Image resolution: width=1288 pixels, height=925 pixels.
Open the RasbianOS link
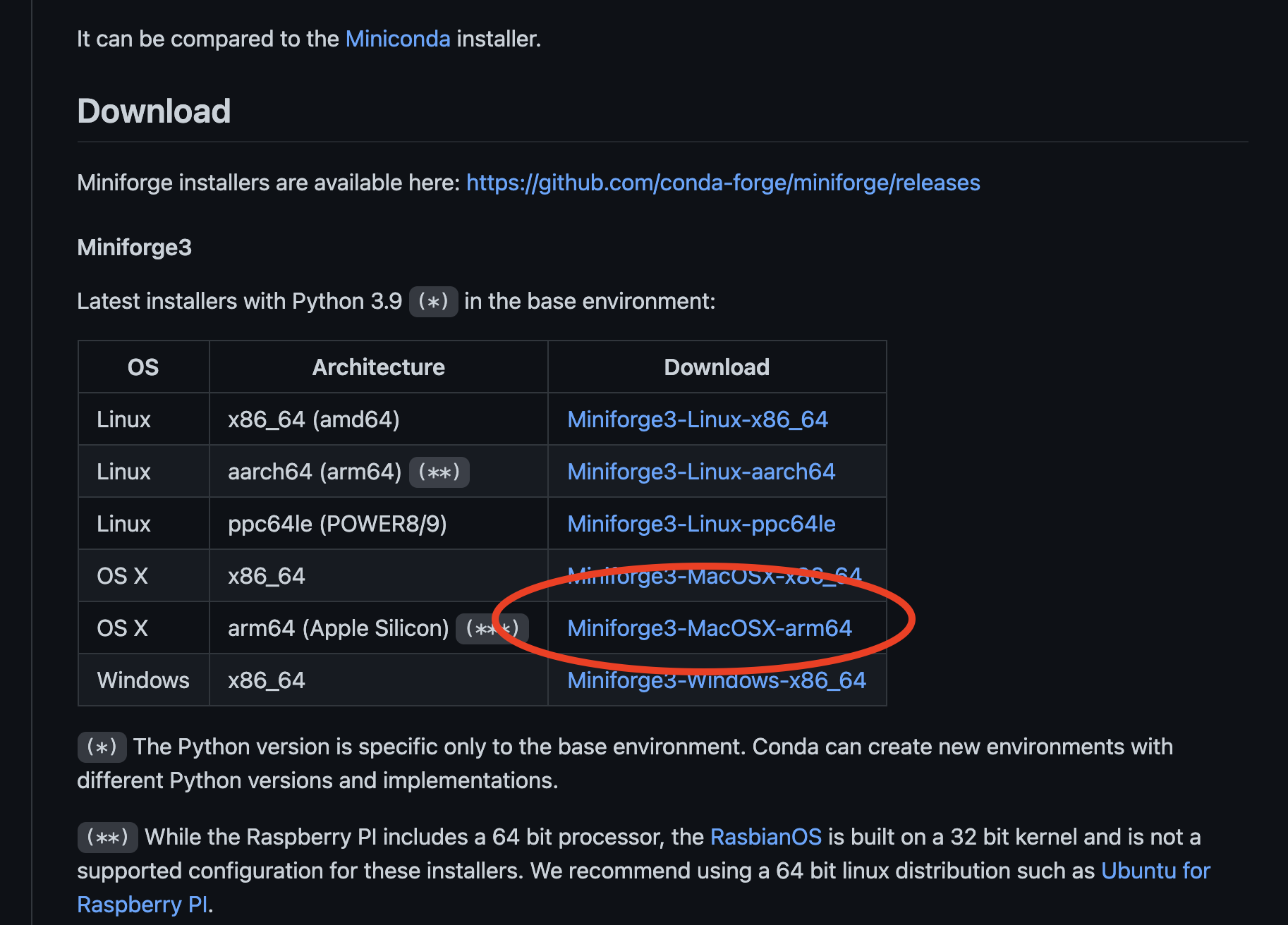click(765, 837)
